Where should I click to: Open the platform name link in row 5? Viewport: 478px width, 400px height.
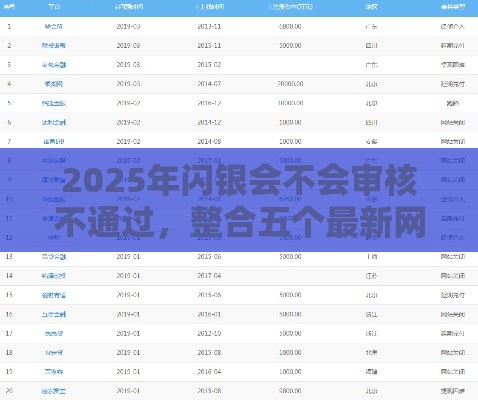point(54,103)
